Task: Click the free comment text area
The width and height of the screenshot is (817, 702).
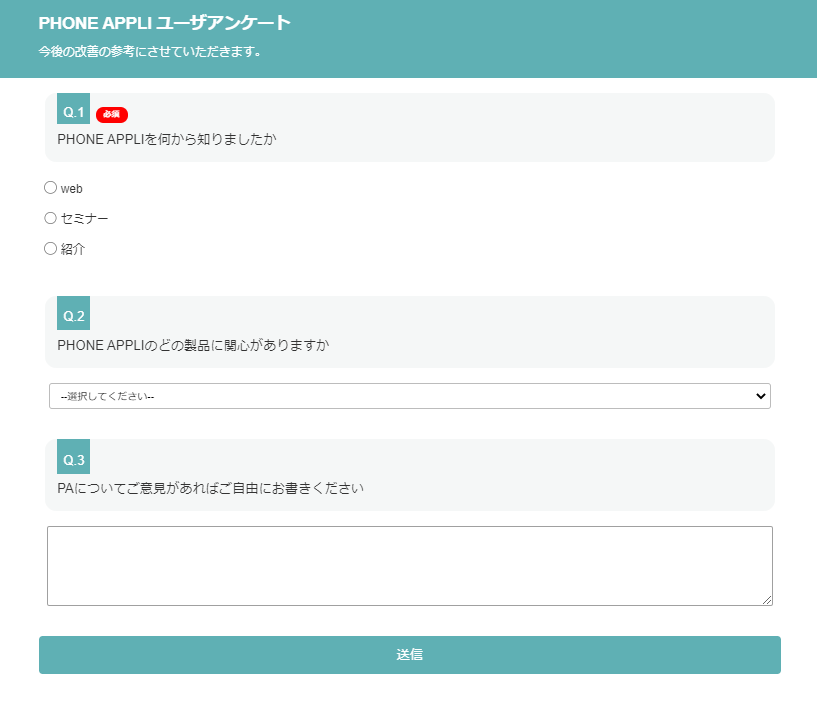Action: pos(410,566)
